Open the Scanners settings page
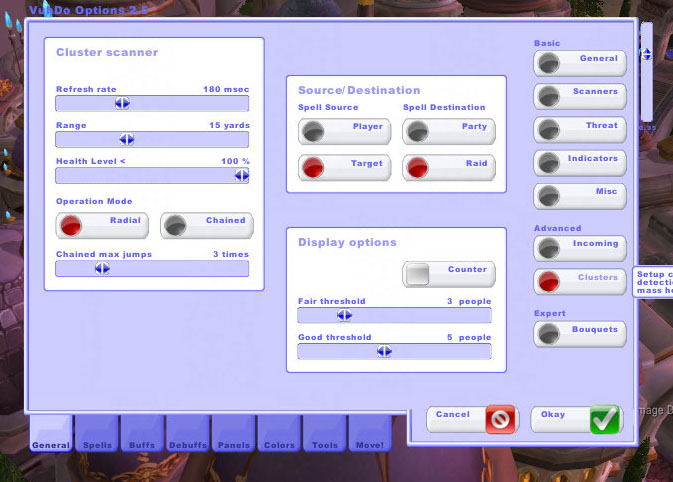The width and height of the screenshot is (673, 482). 580,97
